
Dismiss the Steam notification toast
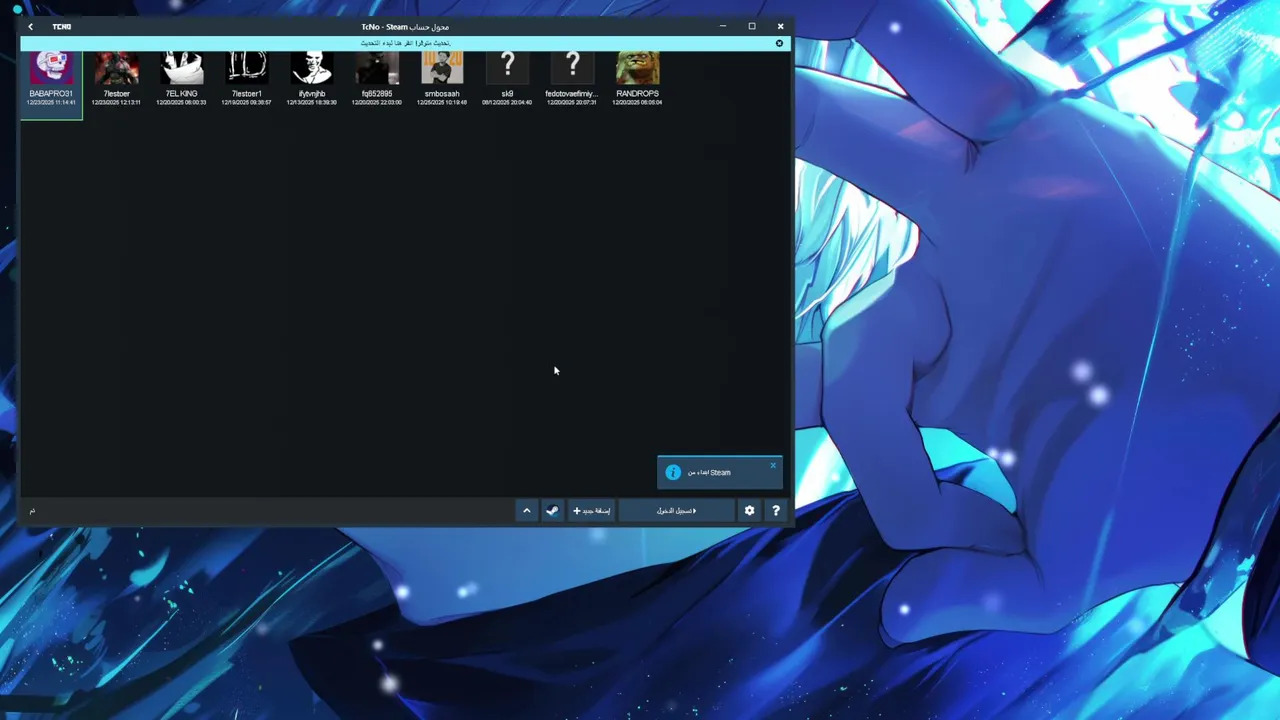tap(773, 466)
